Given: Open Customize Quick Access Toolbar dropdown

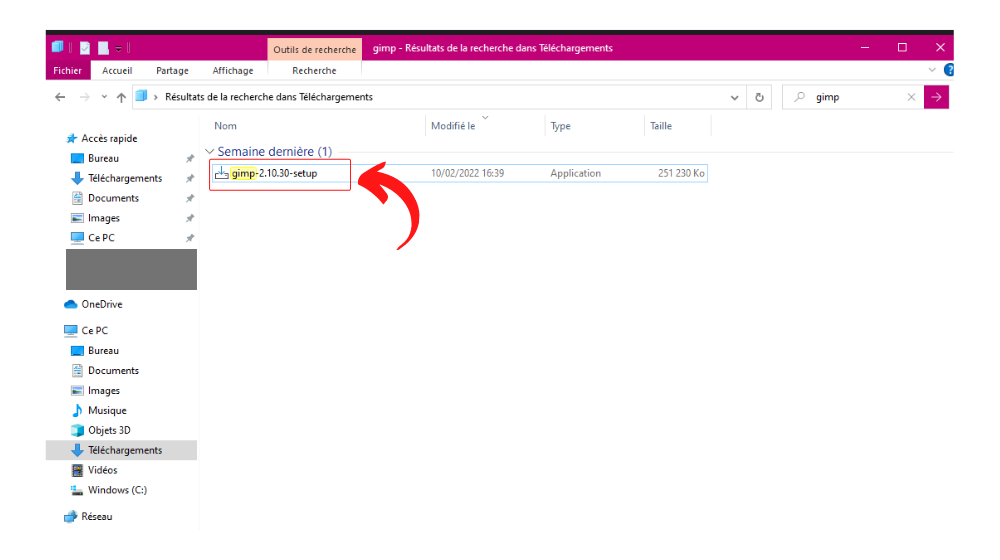Looking at the screenshot, I should point(119,48).
